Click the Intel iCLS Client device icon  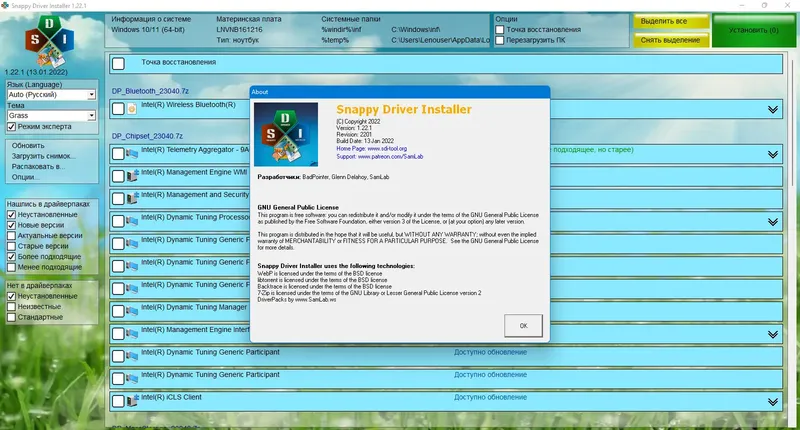click(x=132, y=401)
